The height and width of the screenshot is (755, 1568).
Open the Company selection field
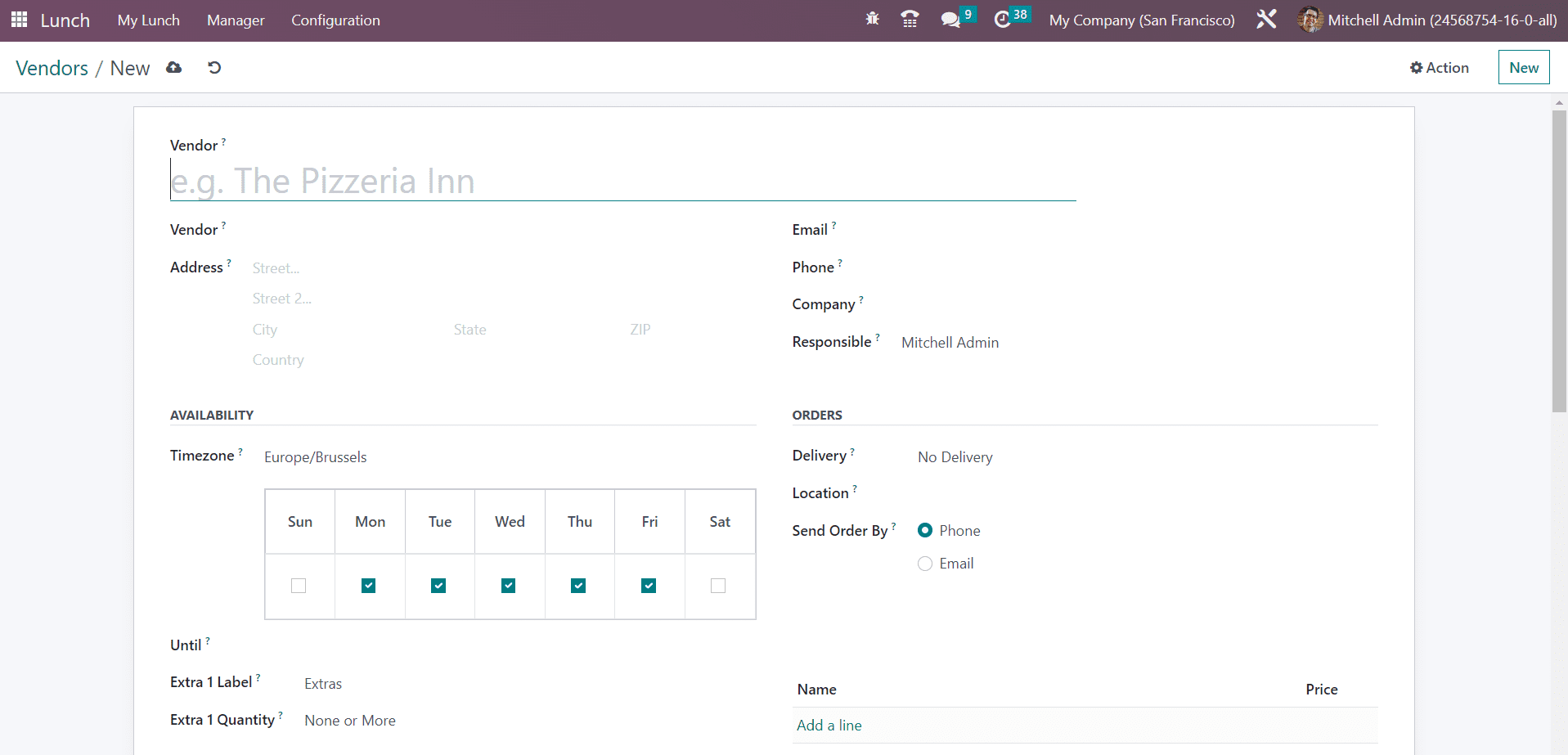(1139, 304)
